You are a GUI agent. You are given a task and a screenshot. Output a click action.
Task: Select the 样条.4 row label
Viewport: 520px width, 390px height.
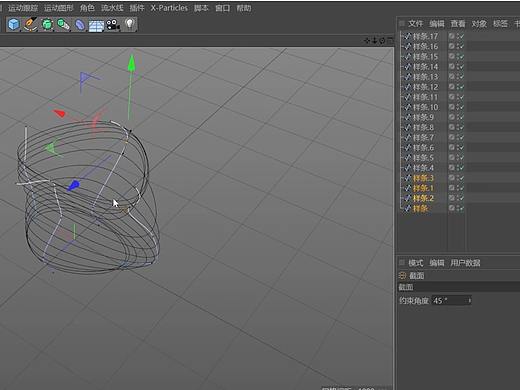pyautogui.click(x=423, y=168)
